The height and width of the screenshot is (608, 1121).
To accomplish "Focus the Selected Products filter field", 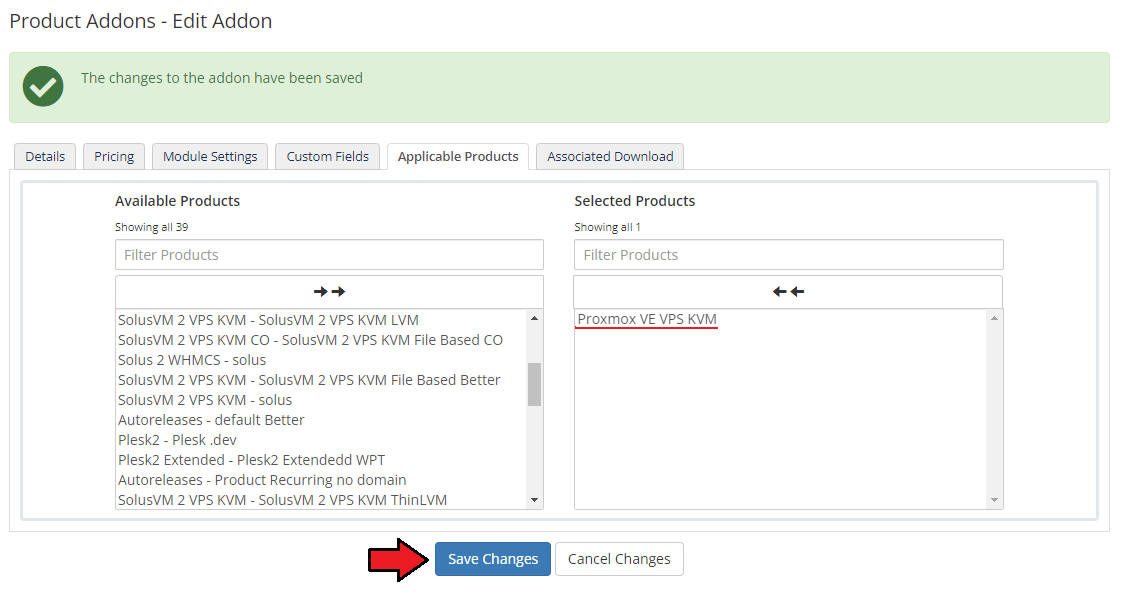I will (789, 255).
